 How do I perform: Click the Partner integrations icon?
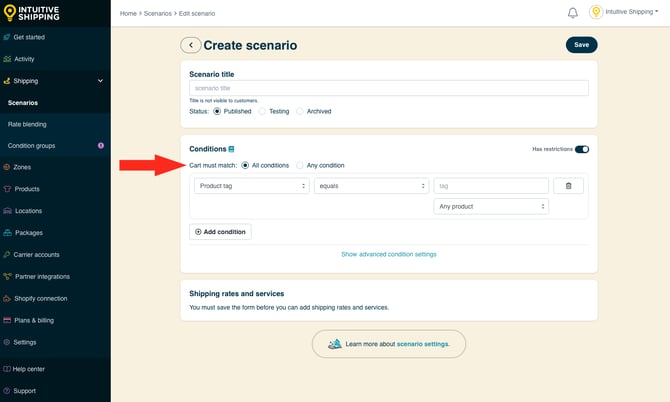pos(7,276)
